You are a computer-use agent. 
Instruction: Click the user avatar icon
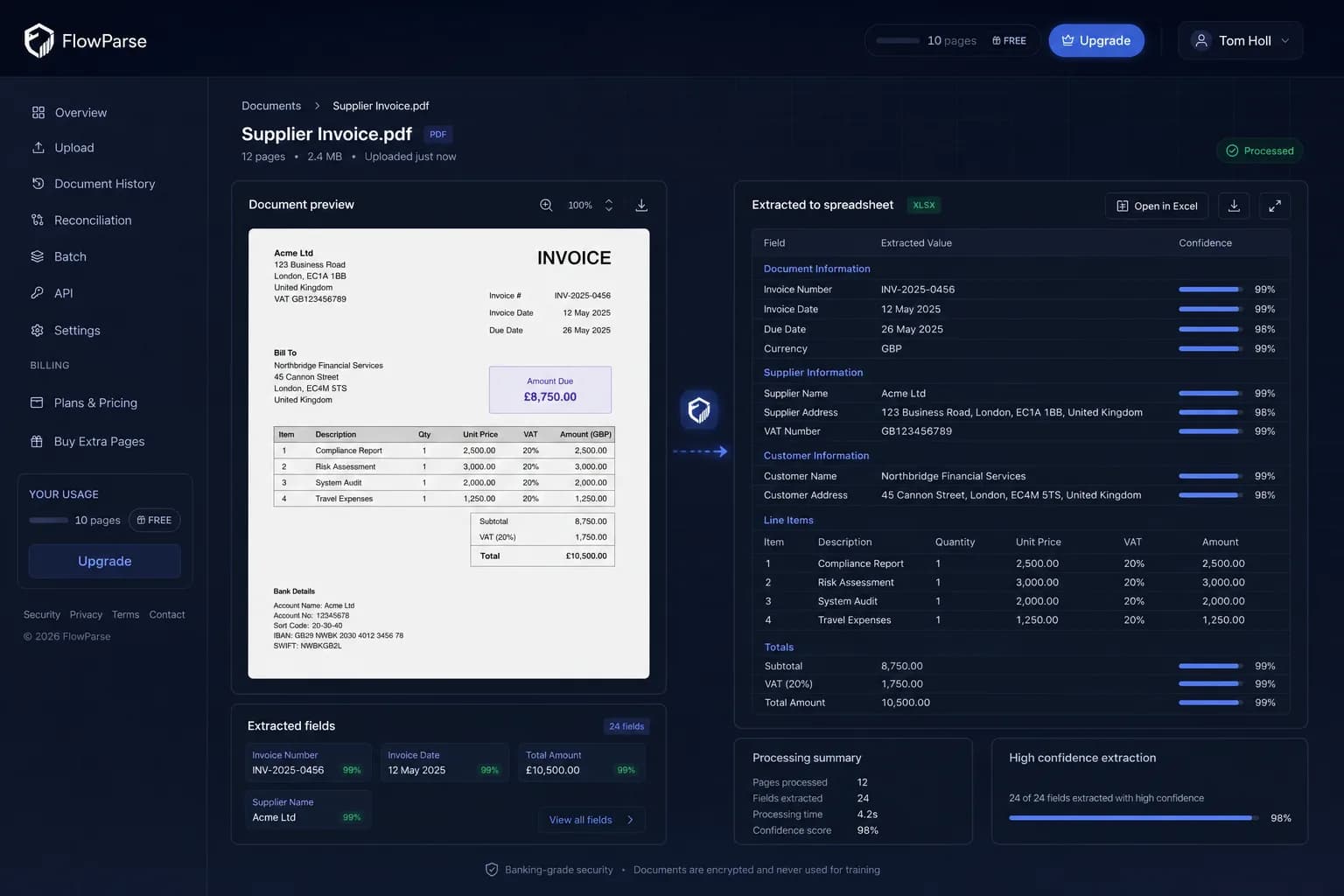click(1201, 40)
